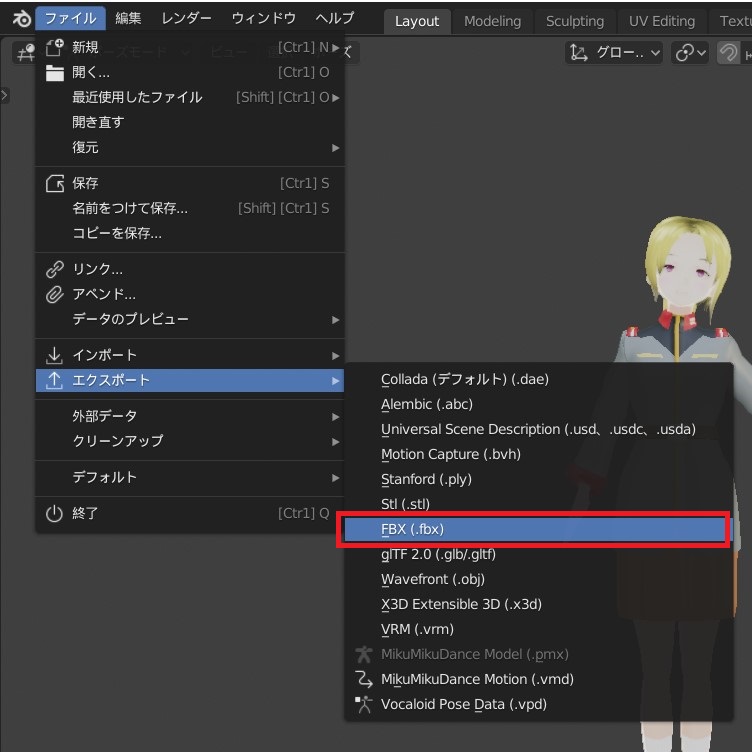Choose リンク... menu entry
This screenshot has width=752, height=752.
190,269
